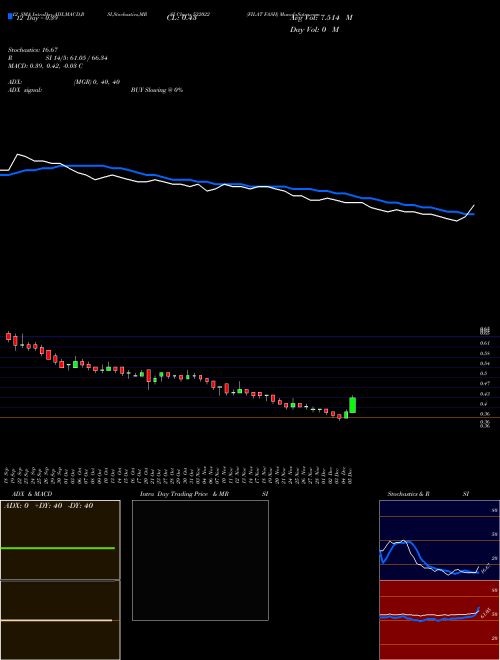Image resolution: width=500 pixels, height=660 pixels.
Task: Click the RSI 14/5 values text
Action: (x=76, y=58)
